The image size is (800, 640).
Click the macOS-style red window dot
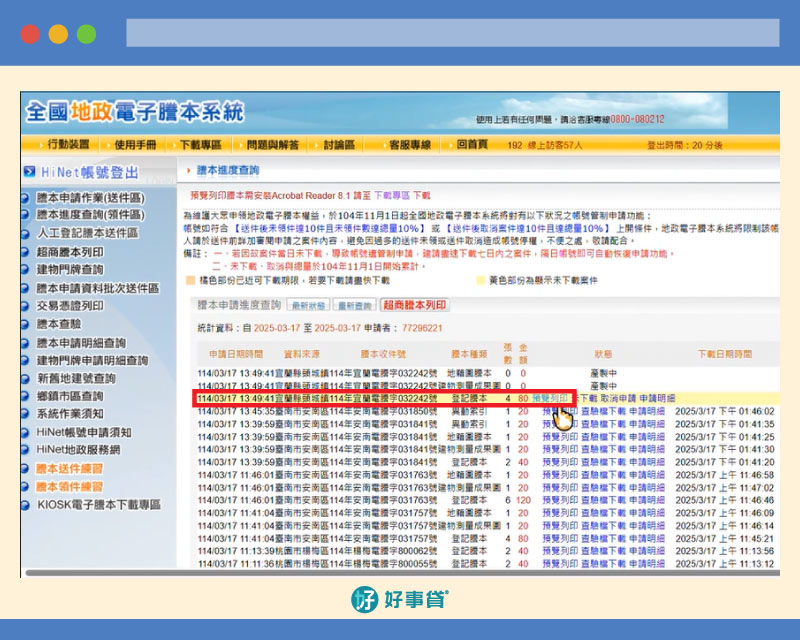point(30,33)
